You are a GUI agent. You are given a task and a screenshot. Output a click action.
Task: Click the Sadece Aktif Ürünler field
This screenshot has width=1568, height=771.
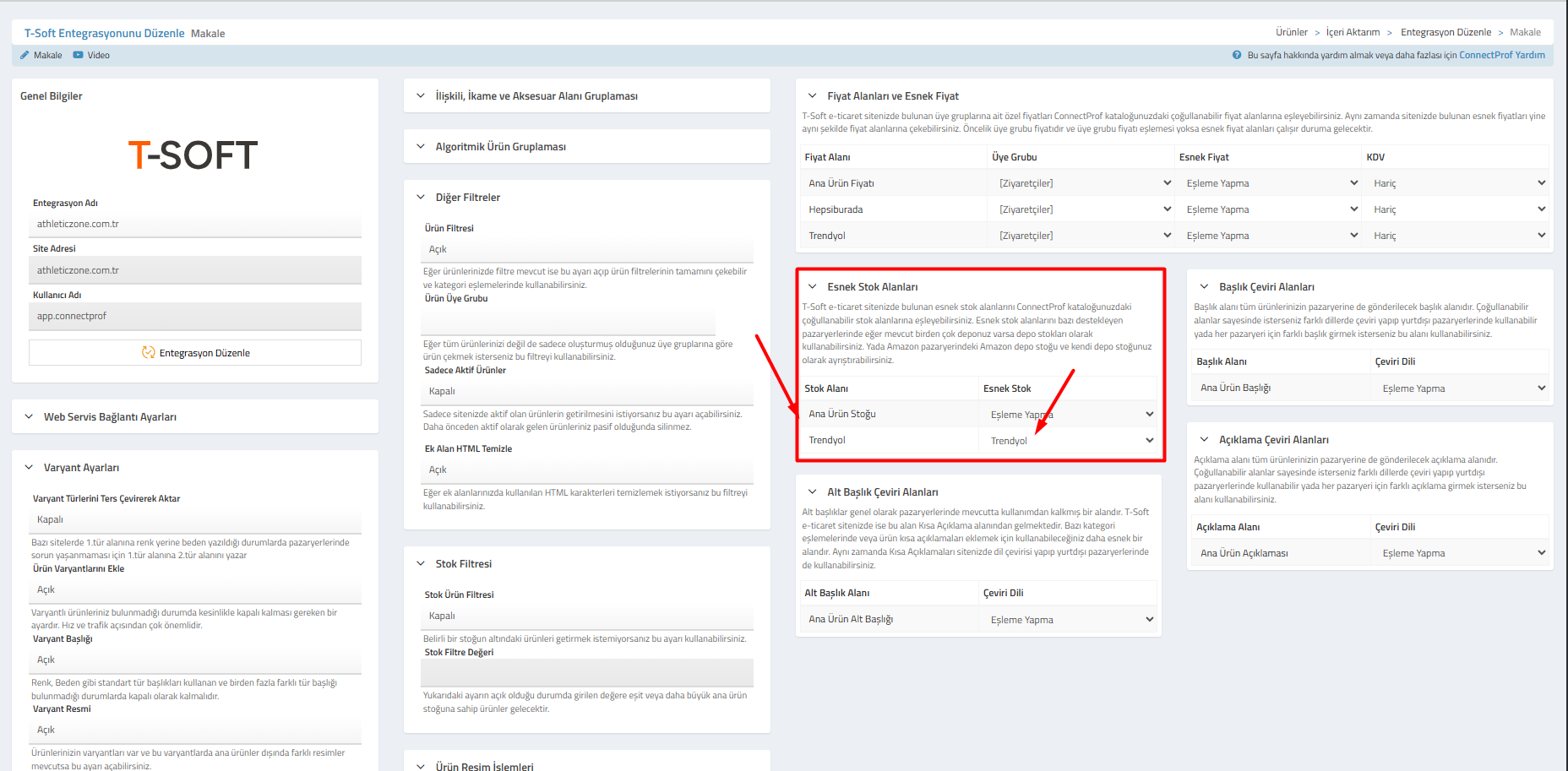click(x=587, y=391)
